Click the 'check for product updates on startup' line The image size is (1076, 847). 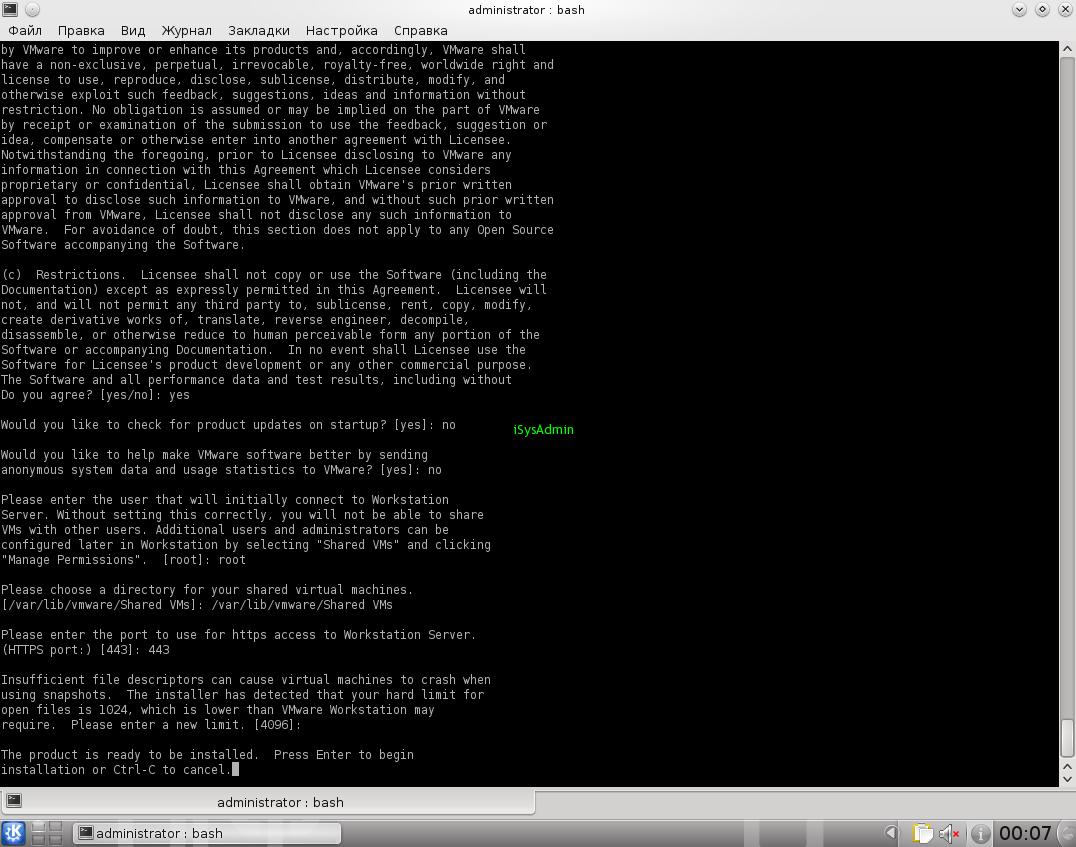(x=228, y=425)
